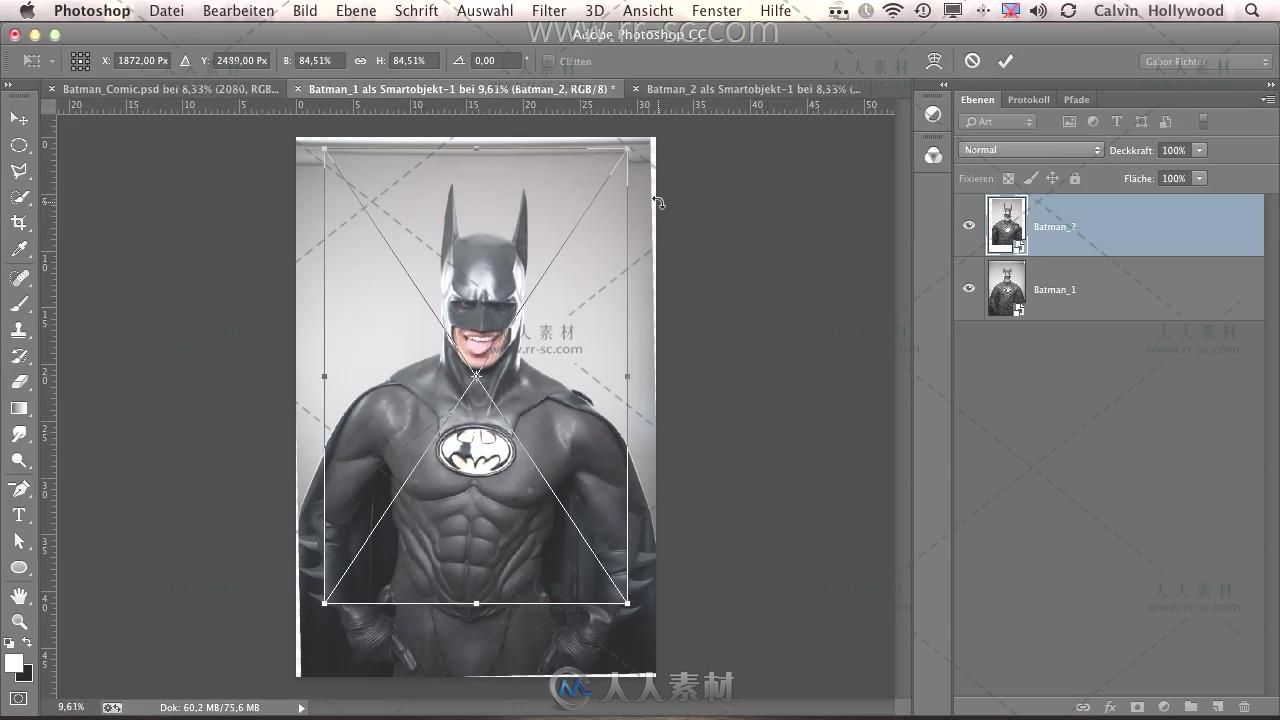Hide the Batman_1 layer
Screen dimensions: 1280x720
[x=968, y=288]
